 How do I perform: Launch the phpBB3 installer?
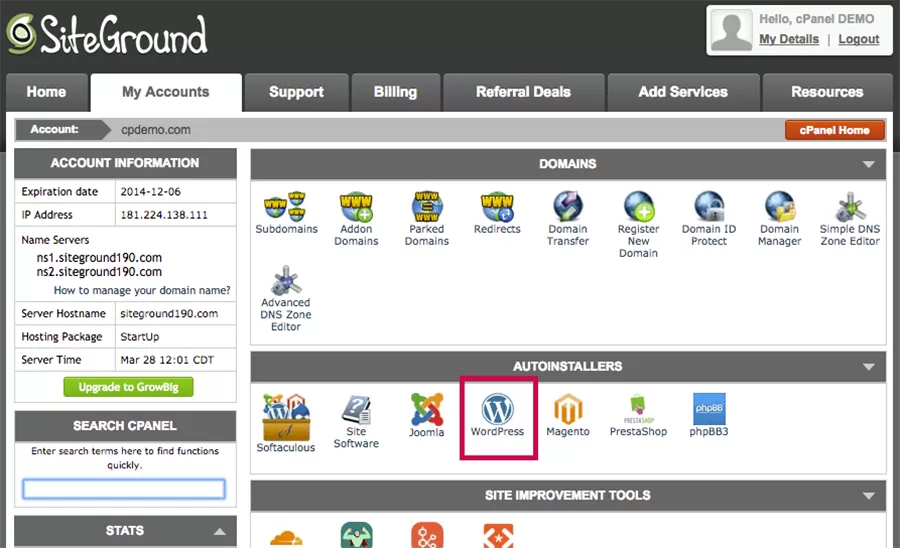coord(709,415)
